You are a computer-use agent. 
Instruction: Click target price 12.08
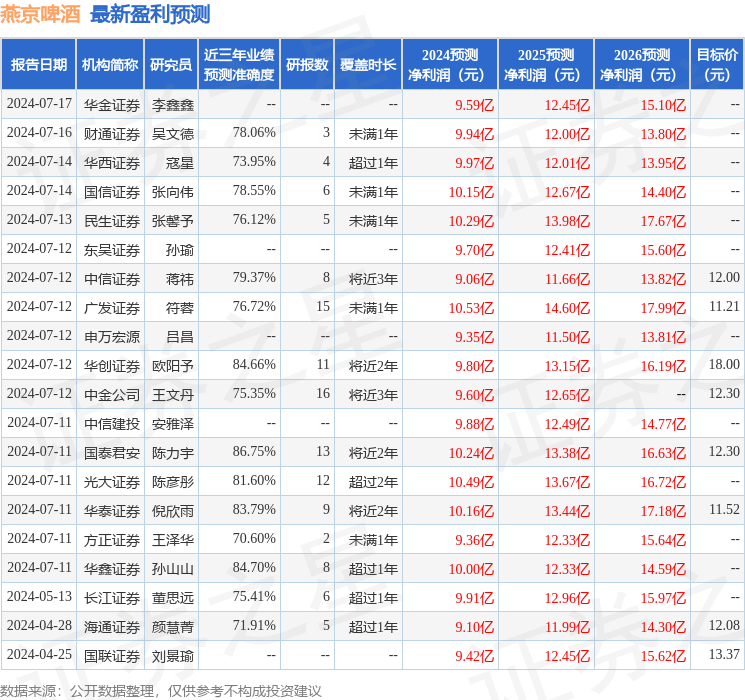[x=724, y=625]
